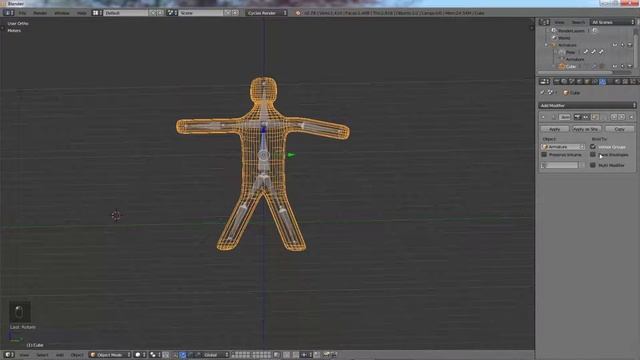Move the modifier up in stack
Viewport: 640px width, 360px height.
(x=613, y=117)
